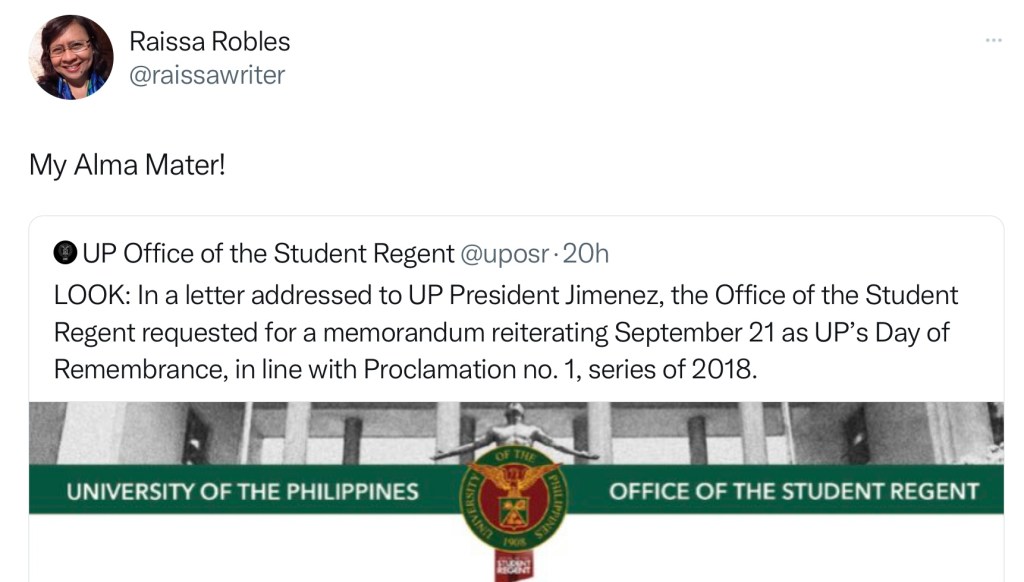Screen dimensions: 1024x582
Task: Open the tweet's more options ellipsis menu
Action: 992,40
